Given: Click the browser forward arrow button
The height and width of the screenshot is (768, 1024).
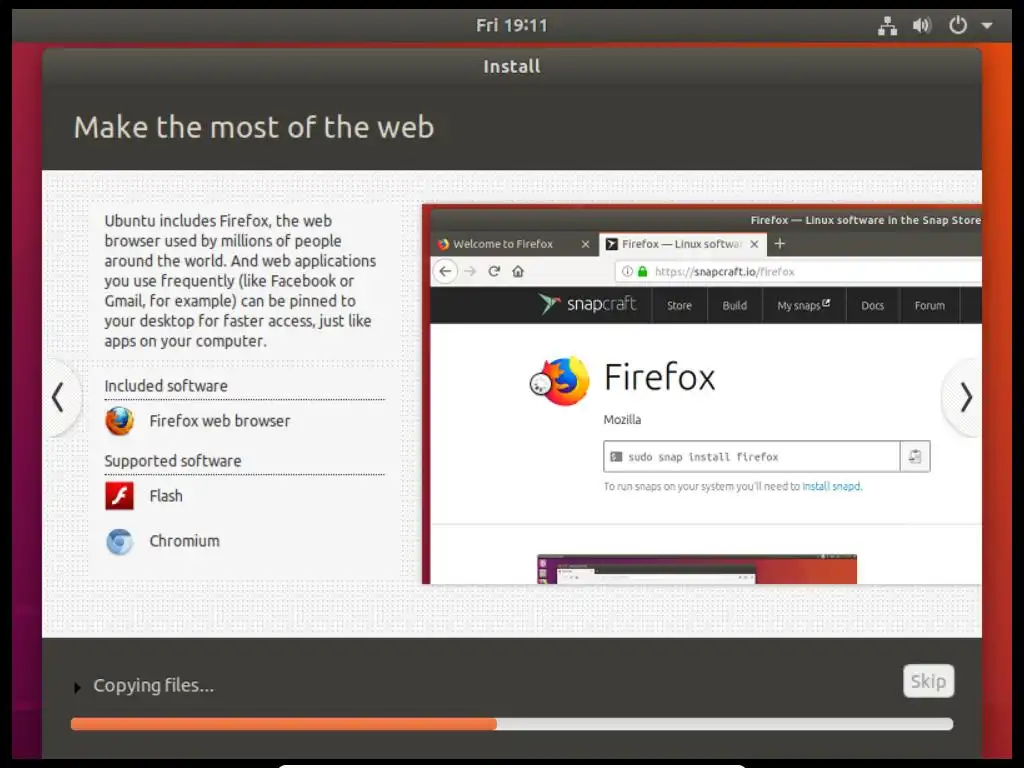Looking at the screenshot, I should [x=470, y=272].
